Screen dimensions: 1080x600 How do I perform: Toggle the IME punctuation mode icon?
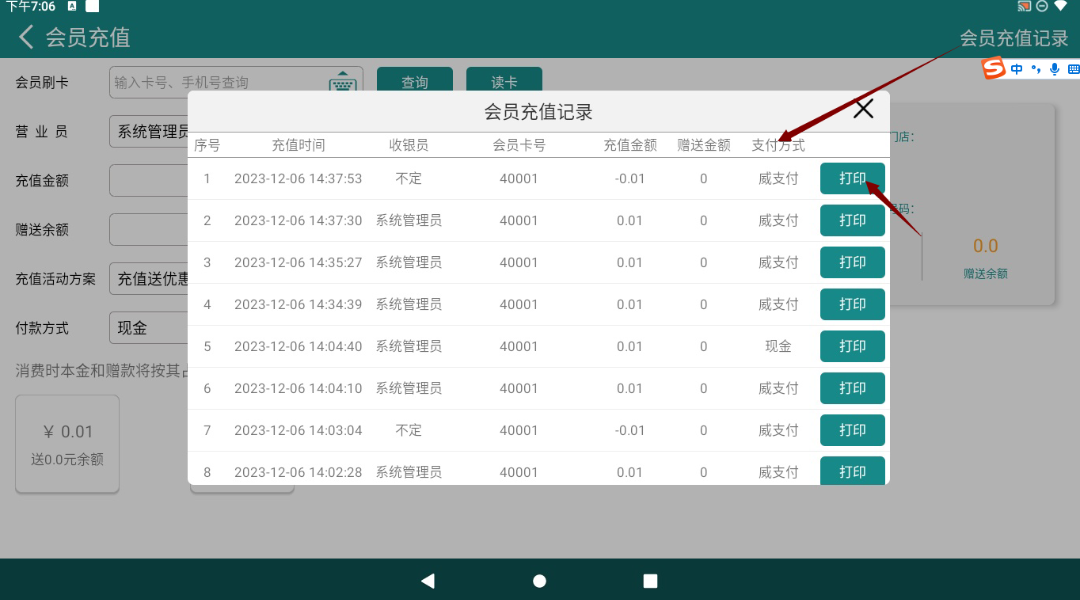pyautogui.click(x=1036, y=69)
